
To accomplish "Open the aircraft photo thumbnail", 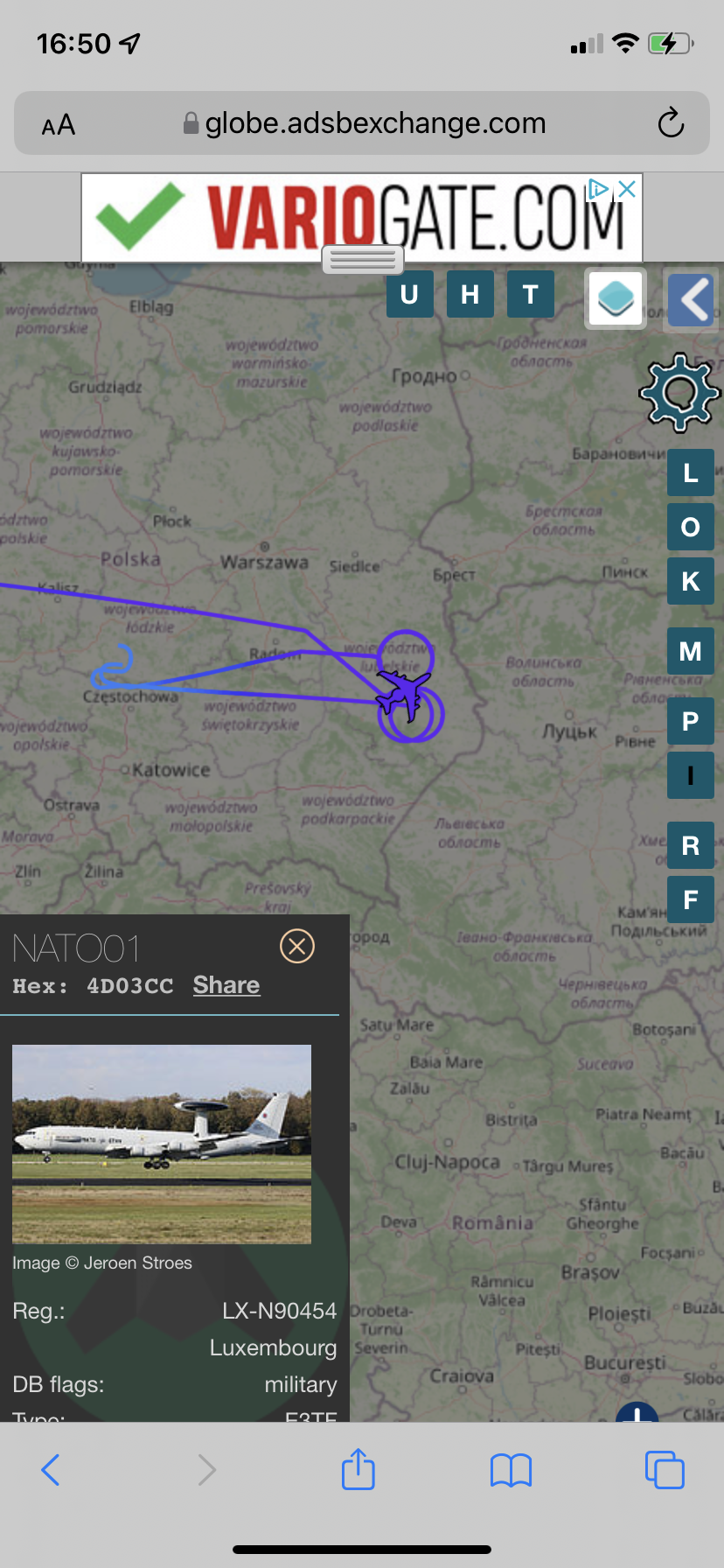I will (162, 1144).
